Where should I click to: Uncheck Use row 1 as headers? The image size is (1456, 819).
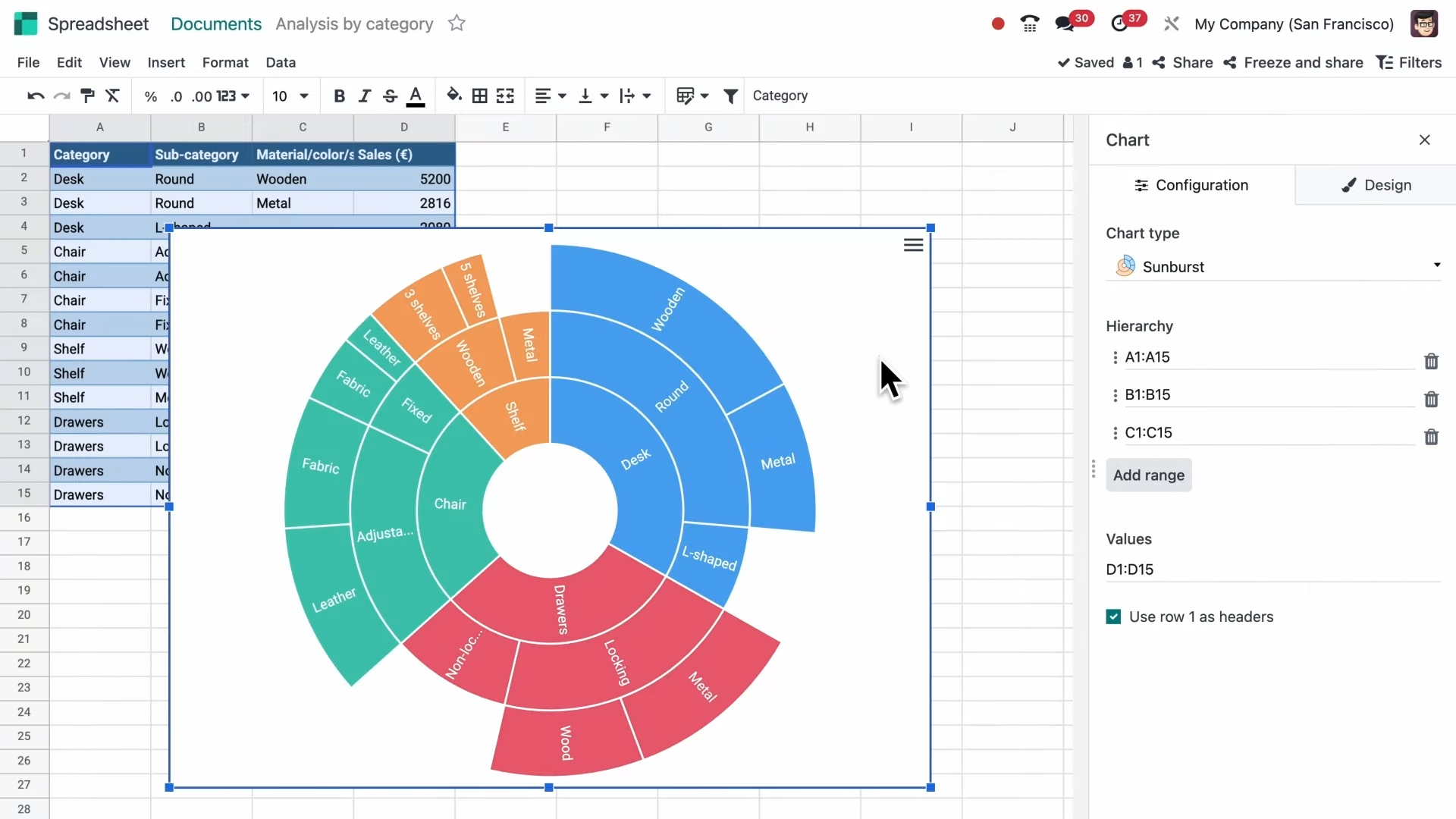(1113, 617)
